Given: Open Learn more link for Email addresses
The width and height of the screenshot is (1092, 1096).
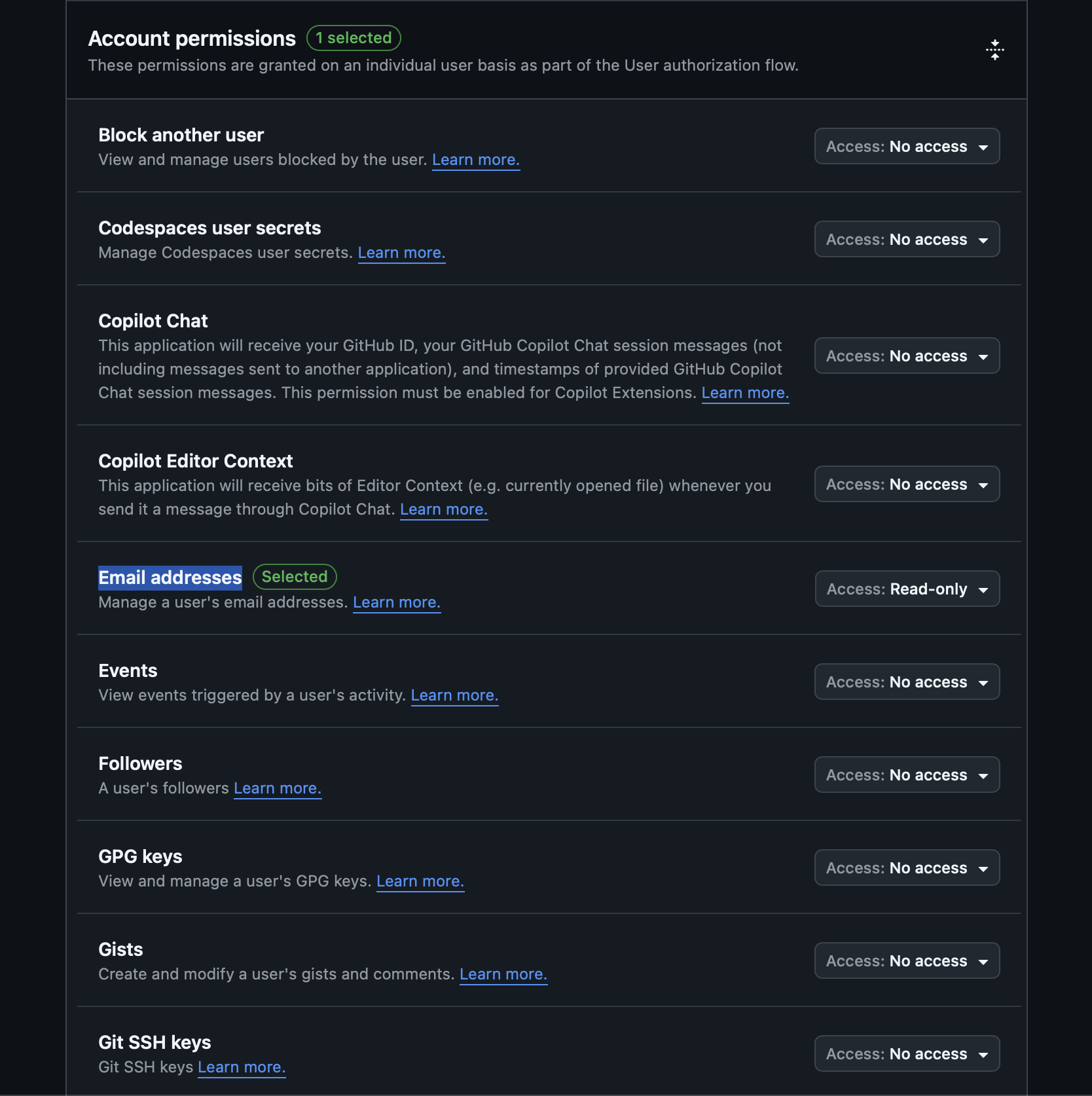Looking at the screenshot, I should coord(397,602).
